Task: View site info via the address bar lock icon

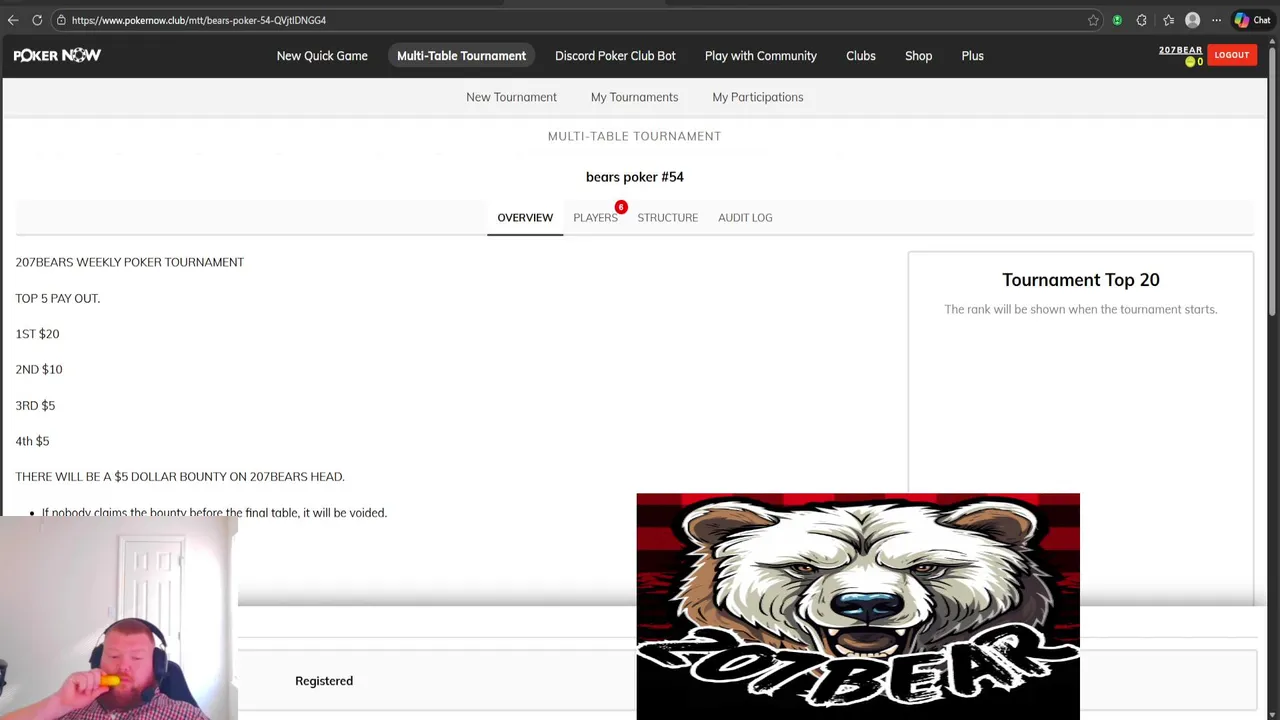Action: click(61, 20)
